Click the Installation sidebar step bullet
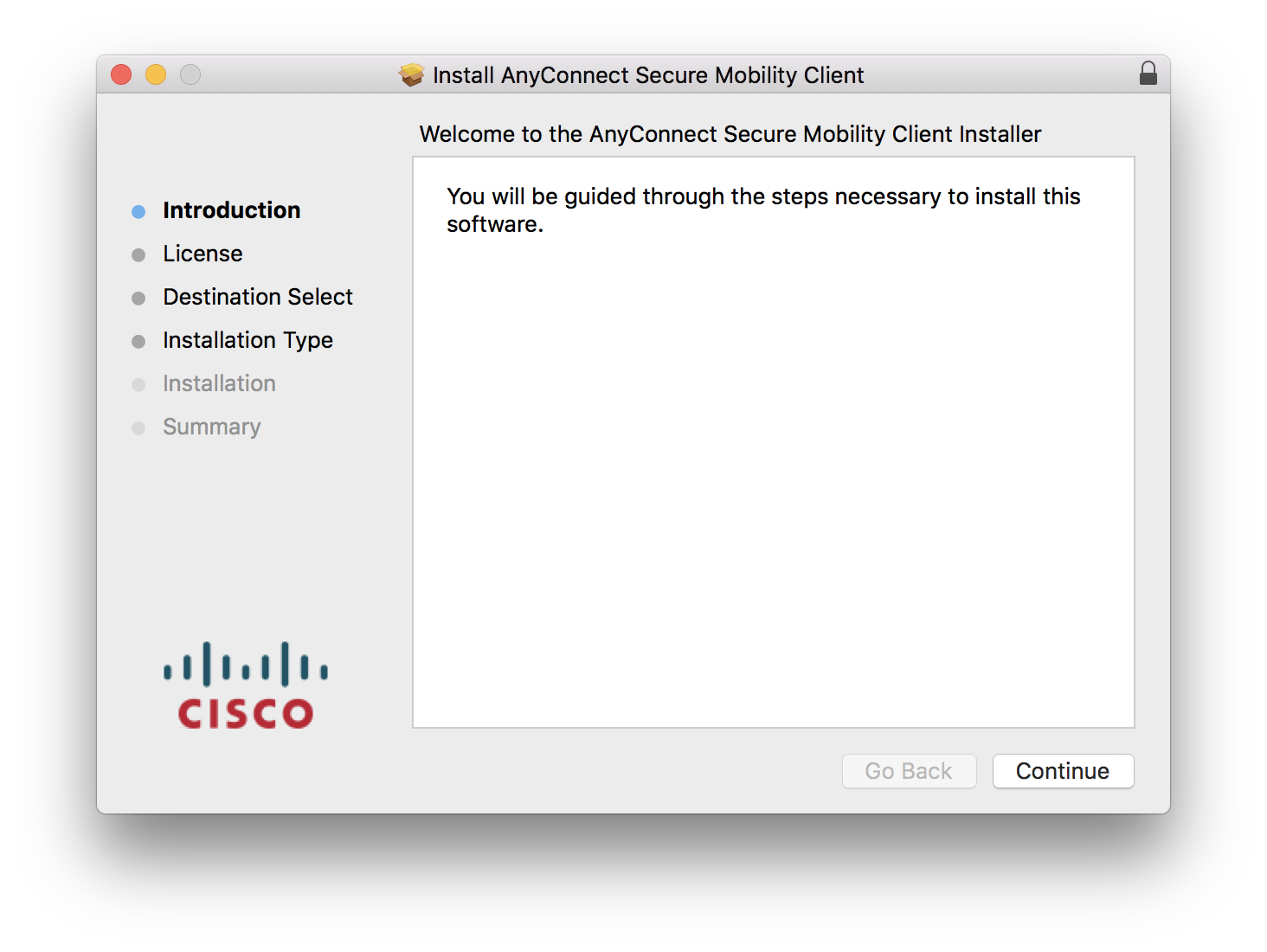 139,384
